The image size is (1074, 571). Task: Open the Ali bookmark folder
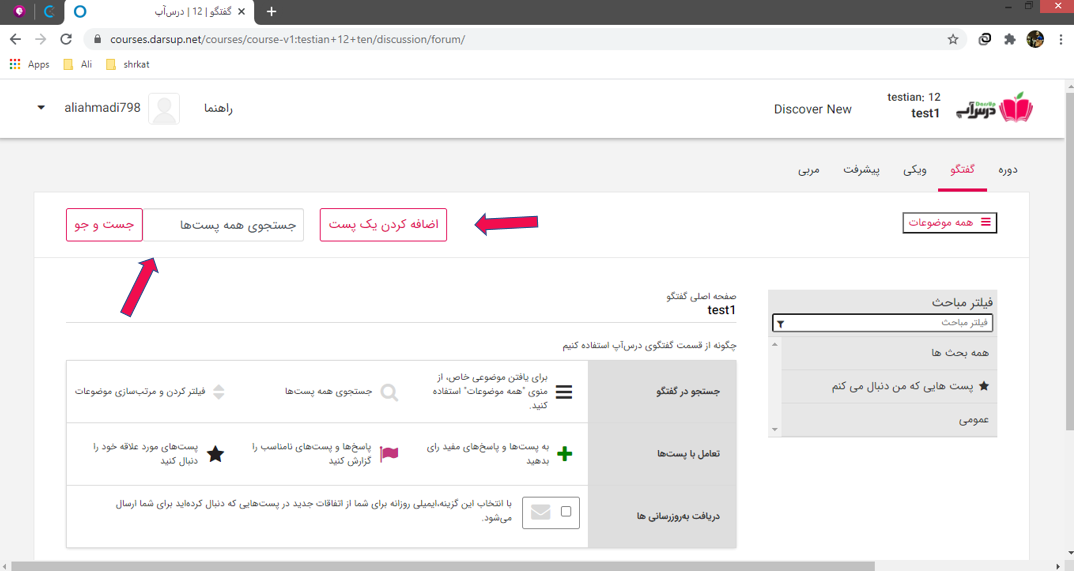point(78,64)
